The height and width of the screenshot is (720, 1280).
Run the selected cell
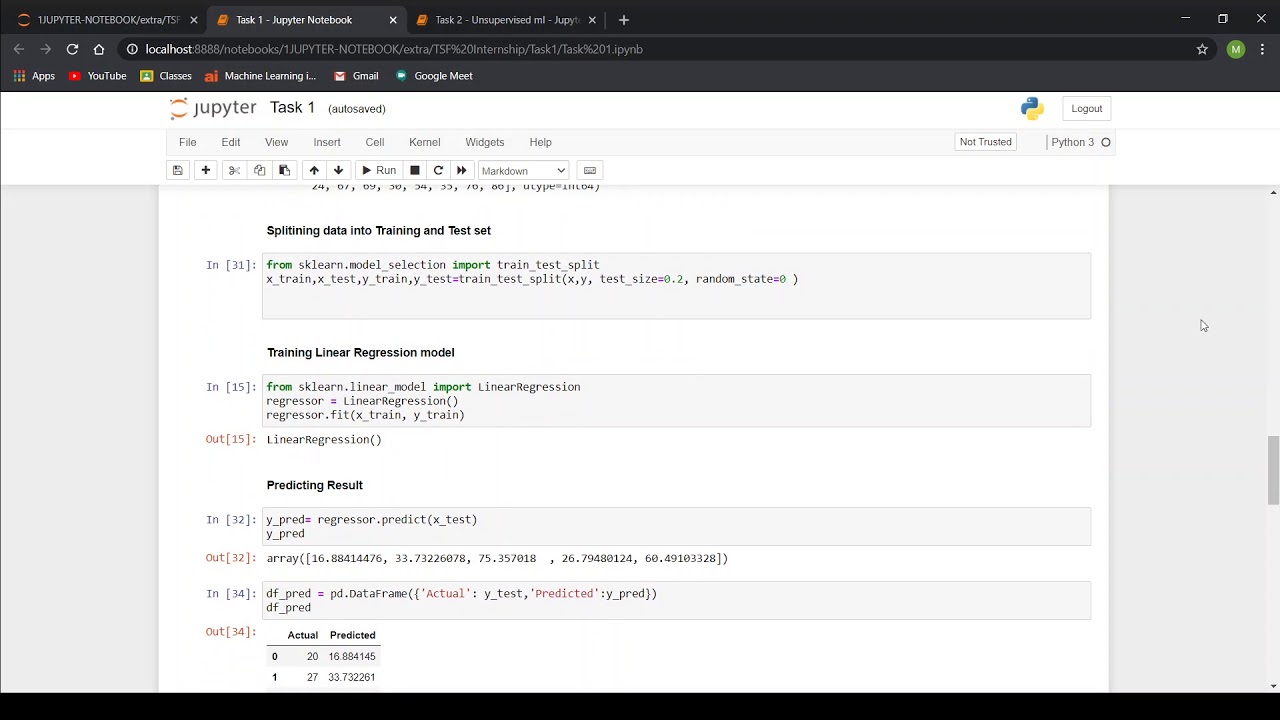tap(378, 170)
